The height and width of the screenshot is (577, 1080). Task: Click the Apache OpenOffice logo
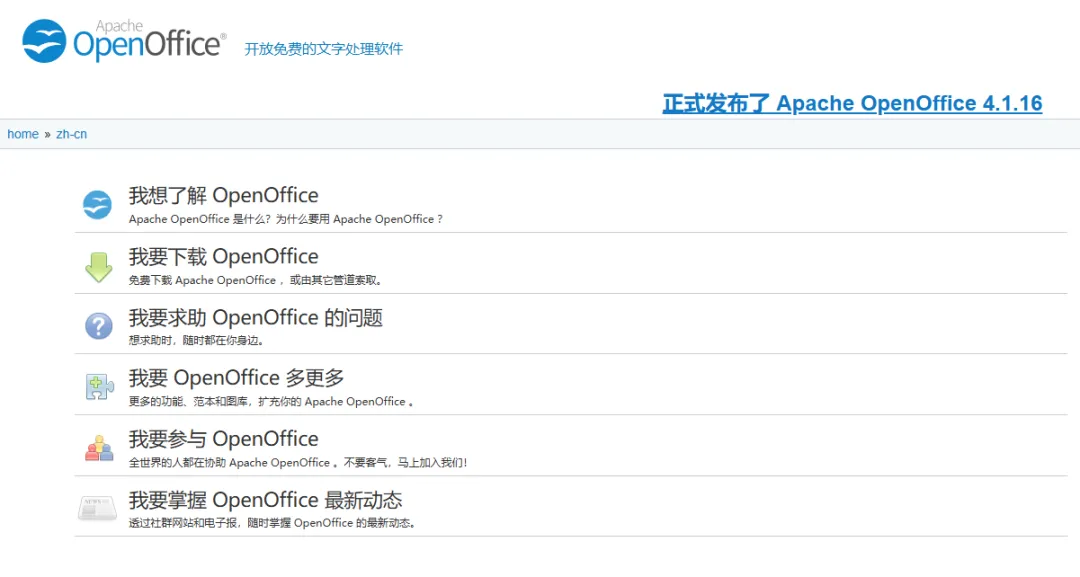tap(124, 41)
